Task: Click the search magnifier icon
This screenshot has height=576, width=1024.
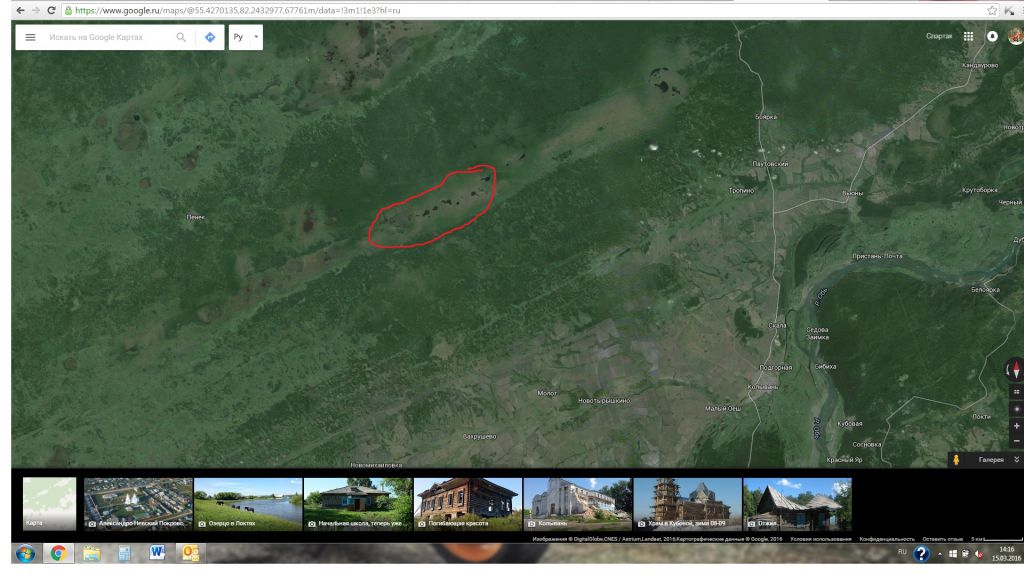Action: tap(181, 37)
